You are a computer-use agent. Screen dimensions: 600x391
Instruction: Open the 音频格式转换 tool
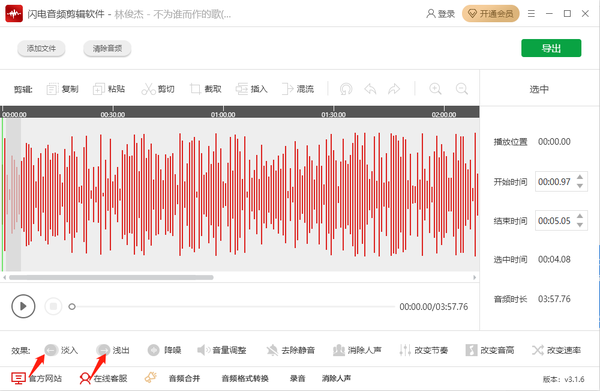[245, 378]
